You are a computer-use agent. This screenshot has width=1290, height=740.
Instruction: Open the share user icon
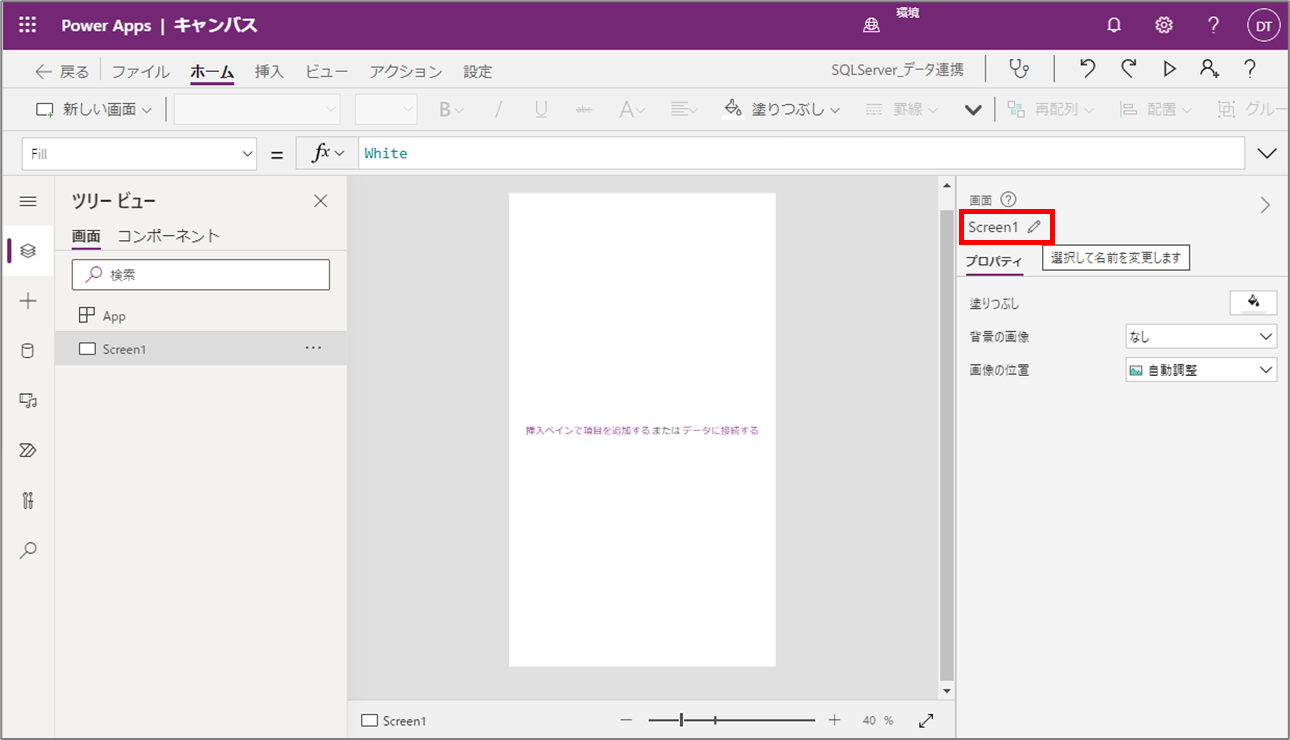(x=1210, y=69)
